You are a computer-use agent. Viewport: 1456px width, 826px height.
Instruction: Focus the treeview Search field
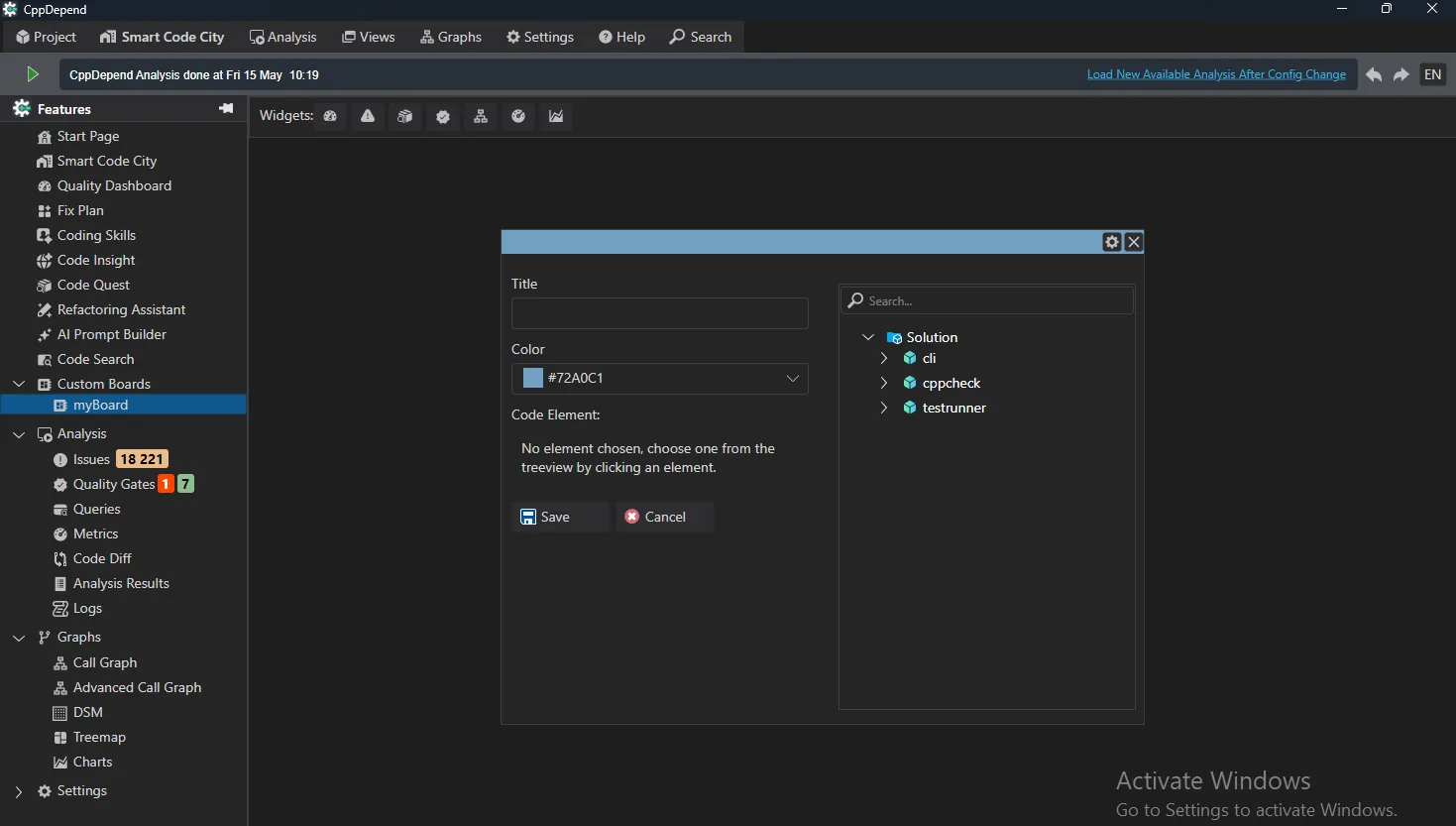click(x=987, y=300)
